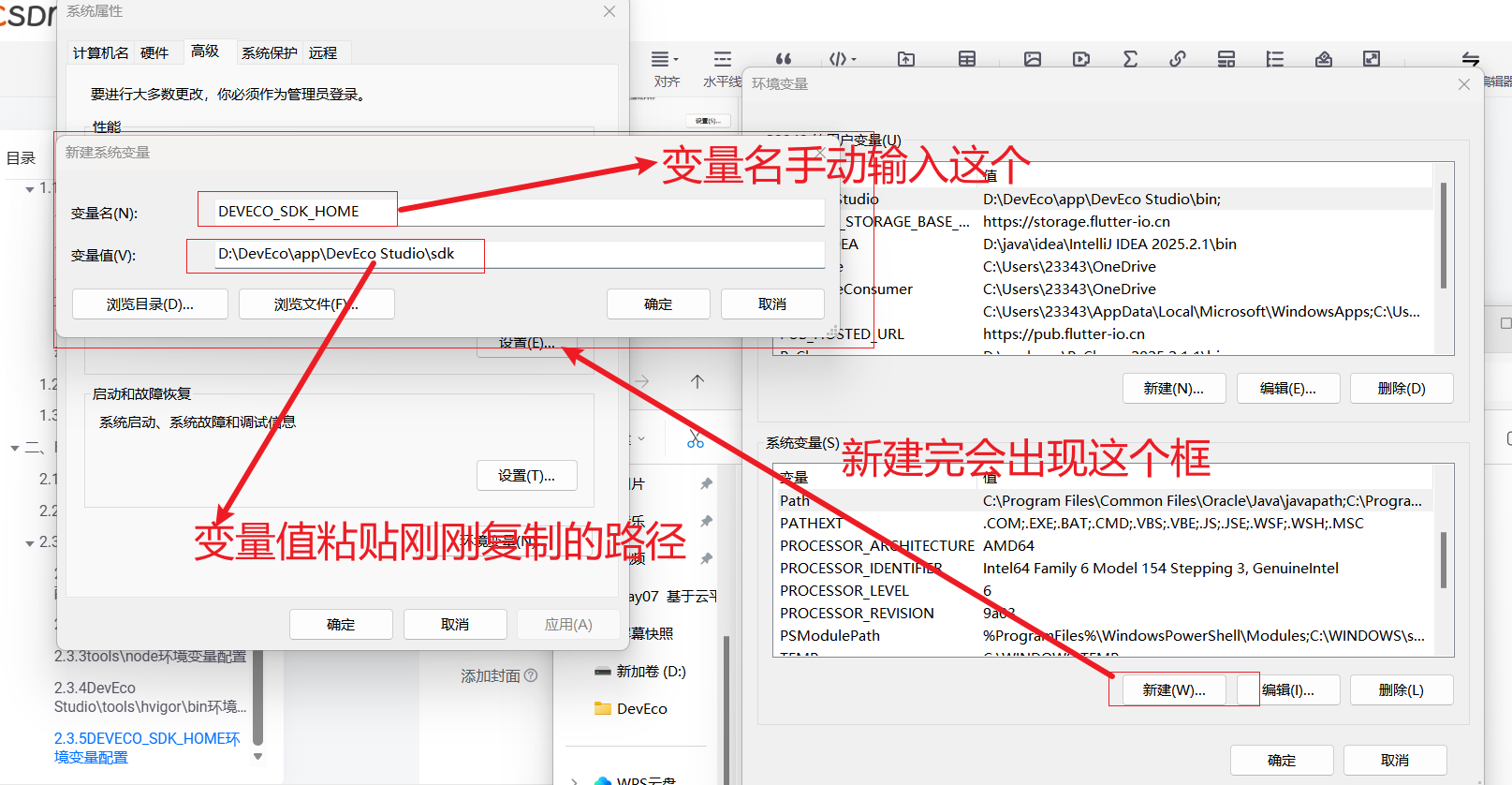The width and height of the screenshot is (1512, 785).
Task: Insert a video from the editor toolbar
Action: point(1081,59)
